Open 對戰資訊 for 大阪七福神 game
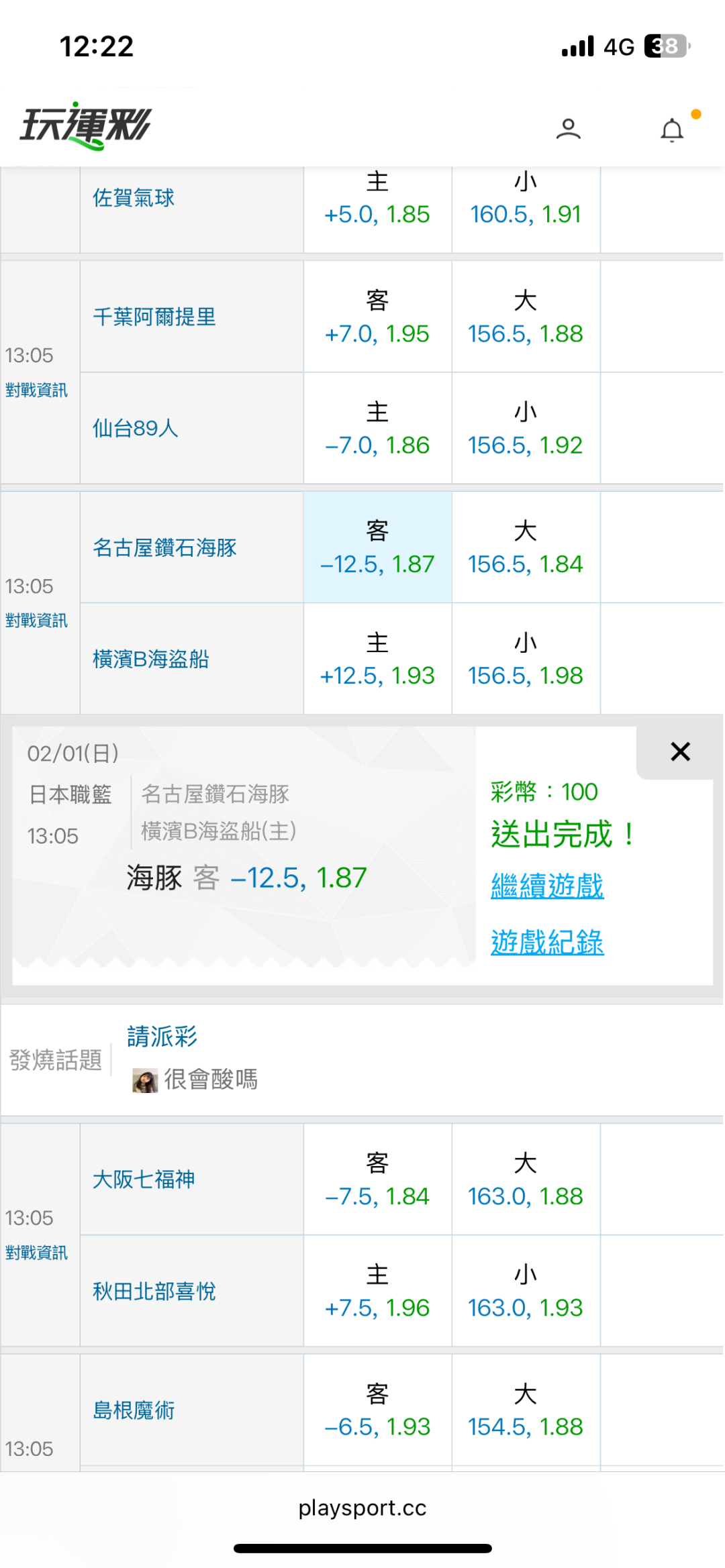 [x=36, y=1253]
